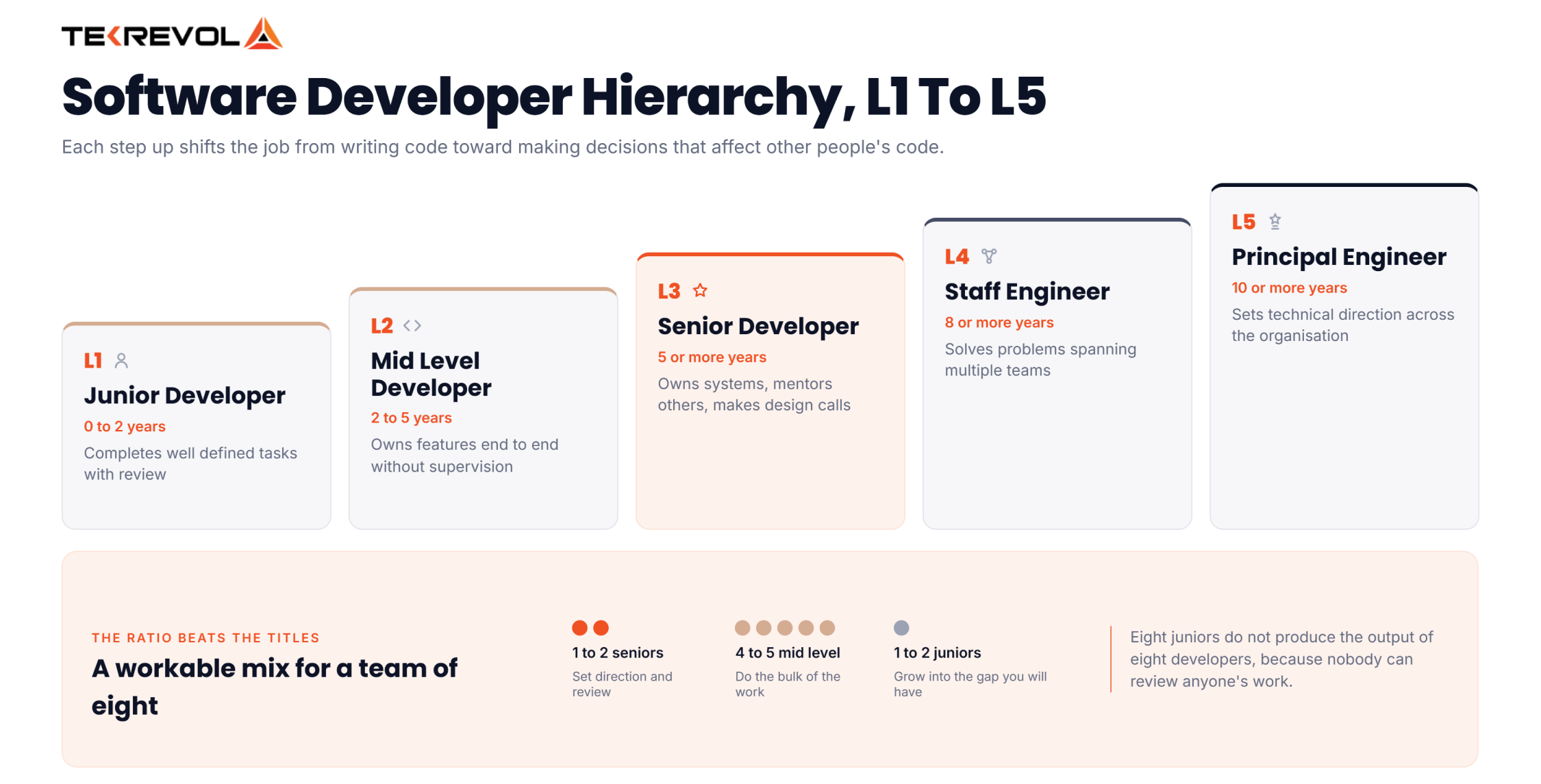
Task: Click the '1 to 2 juniors' label
Action: pyautogui.click(x=937, y=653)
